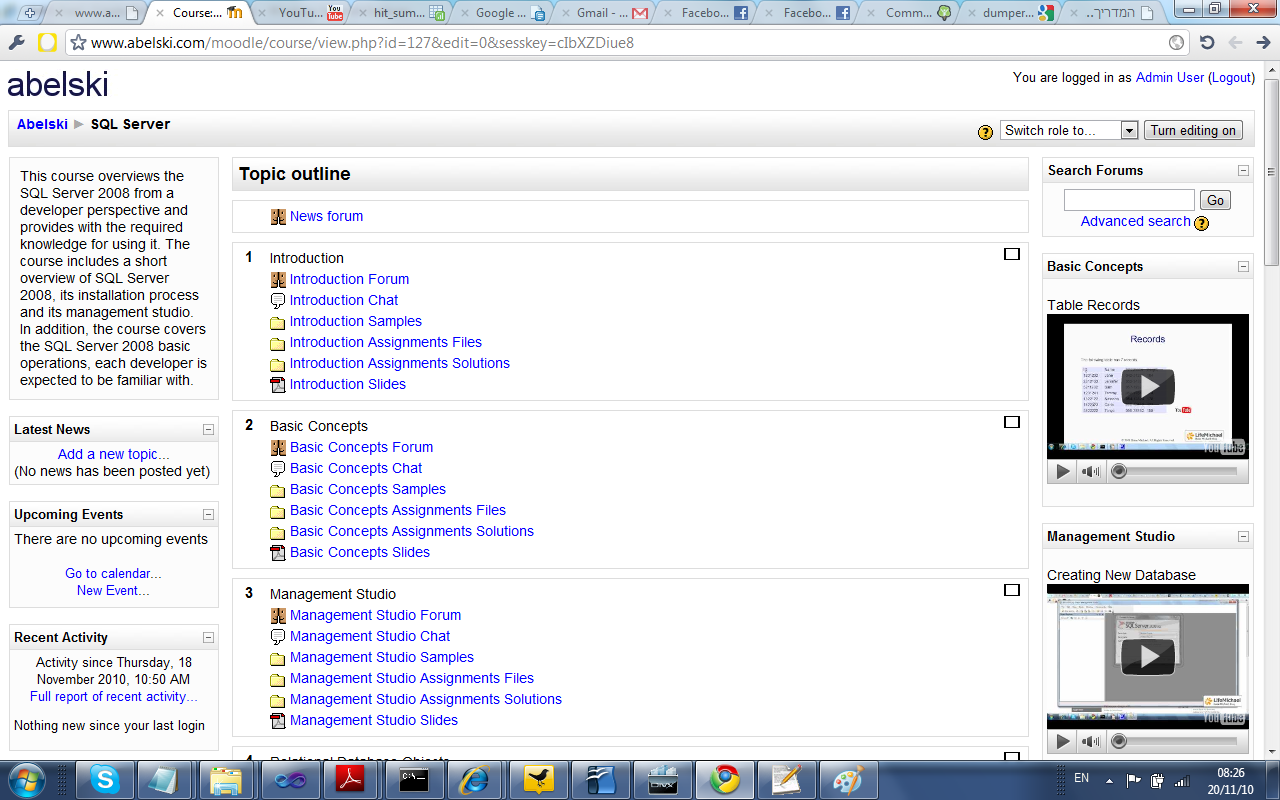Screen dimensions: 1280x800
Task: Collapse the Search Forums block
Action: (1243, 171)
